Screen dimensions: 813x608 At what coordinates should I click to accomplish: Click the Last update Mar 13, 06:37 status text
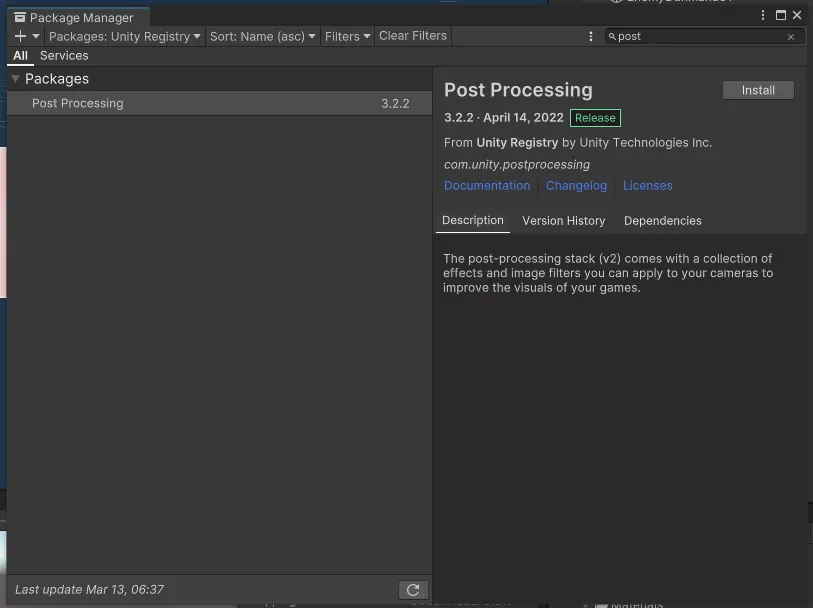click(89, 589)
